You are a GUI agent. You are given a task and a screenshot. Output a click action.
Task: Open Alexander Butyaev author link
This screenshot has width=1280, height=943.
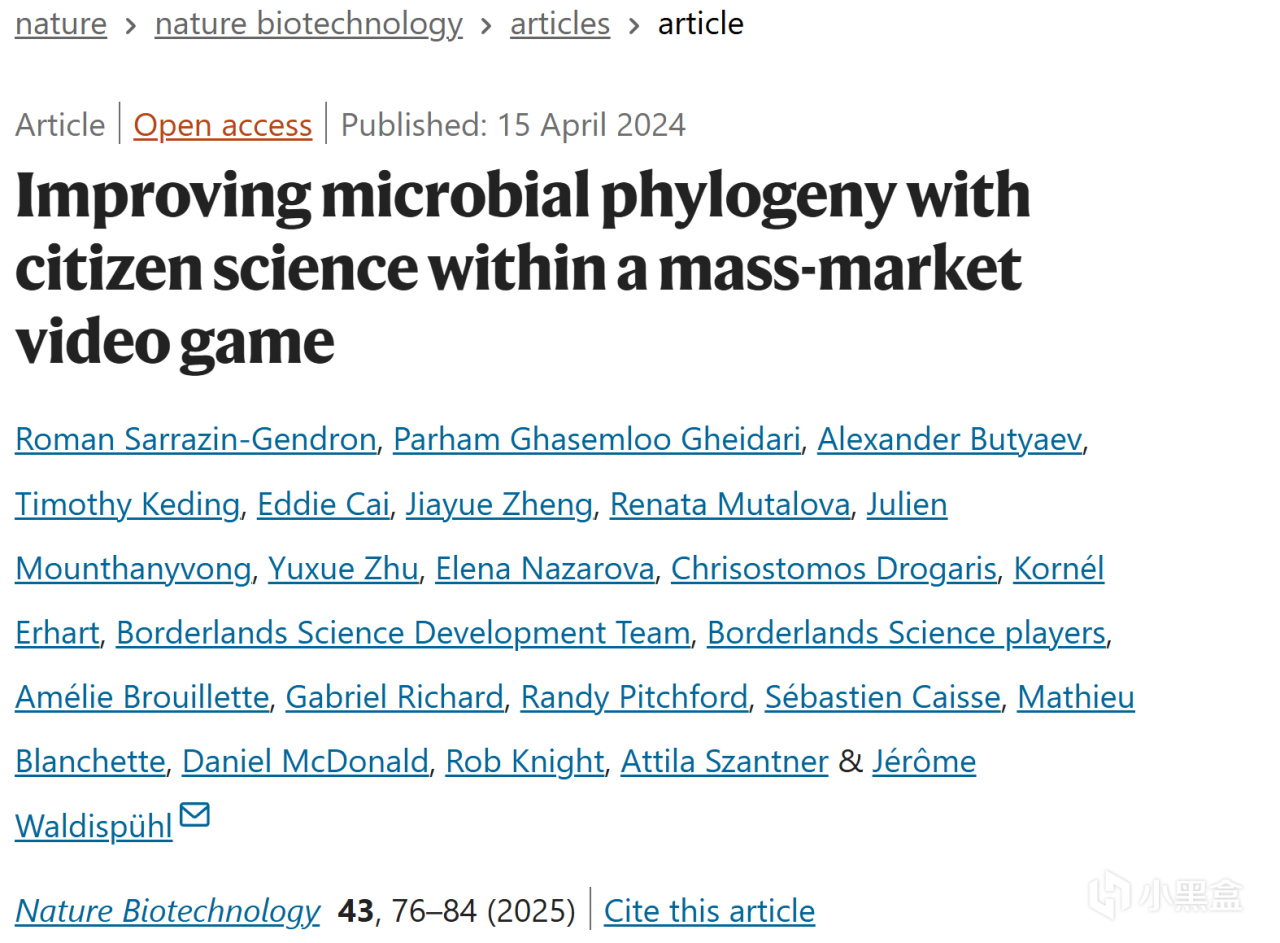coord(949,439)
